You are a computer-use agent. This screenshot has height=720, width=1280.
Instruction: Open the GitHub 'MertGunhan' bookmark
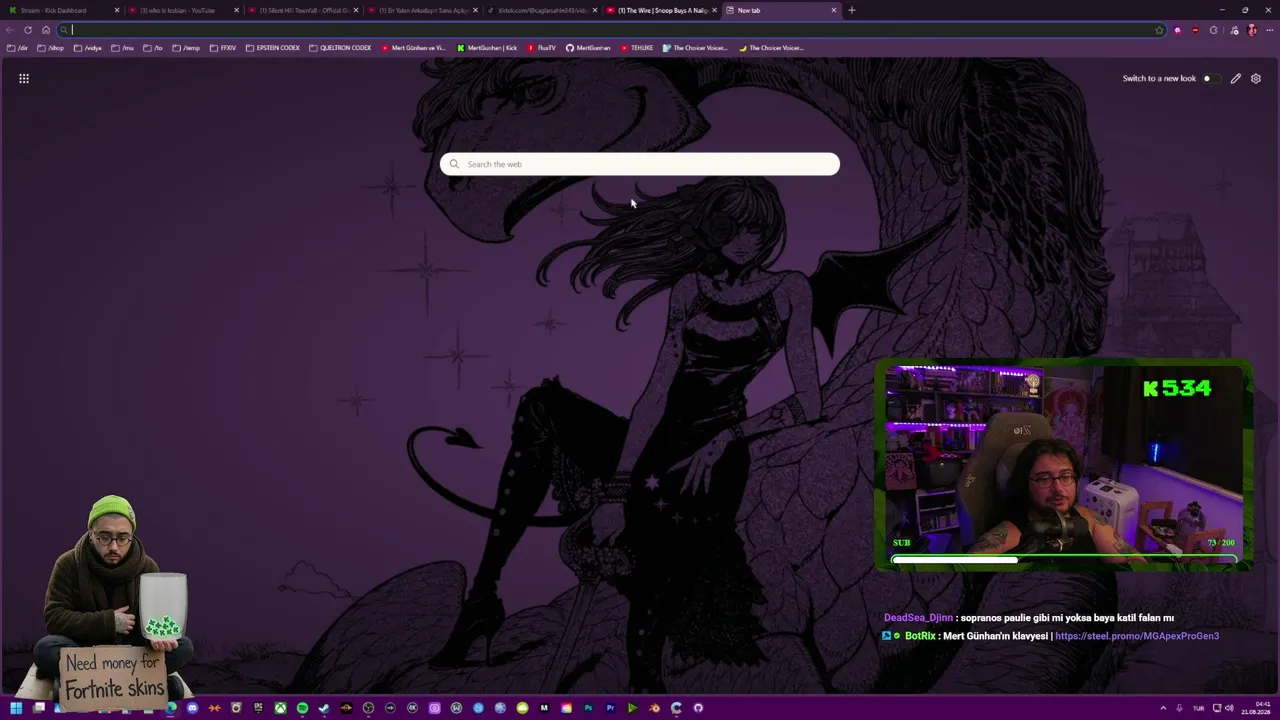tap(588, 48)
